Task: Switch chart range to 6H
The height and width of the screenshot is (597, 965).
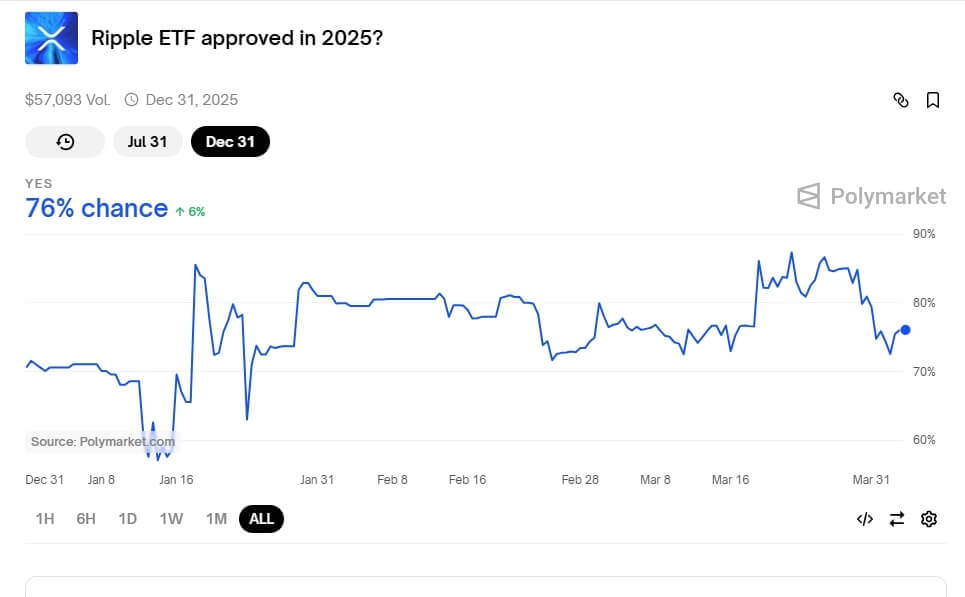Action: pos(86,518)
